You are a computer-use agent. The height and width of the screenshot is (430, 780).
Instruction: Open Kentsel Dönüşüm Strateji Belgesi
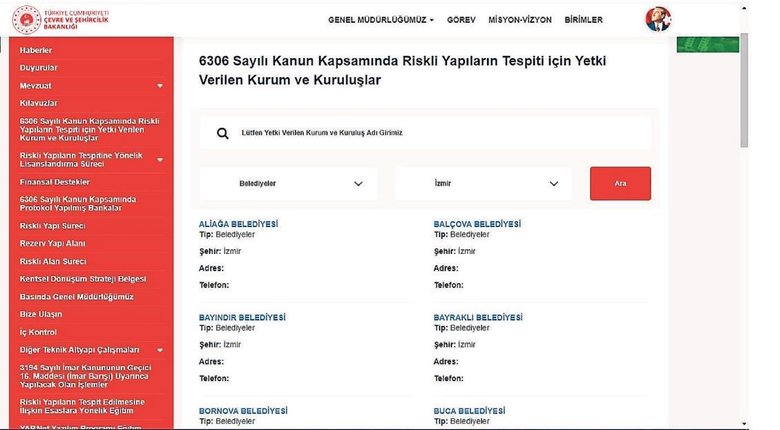click(83, 279)
